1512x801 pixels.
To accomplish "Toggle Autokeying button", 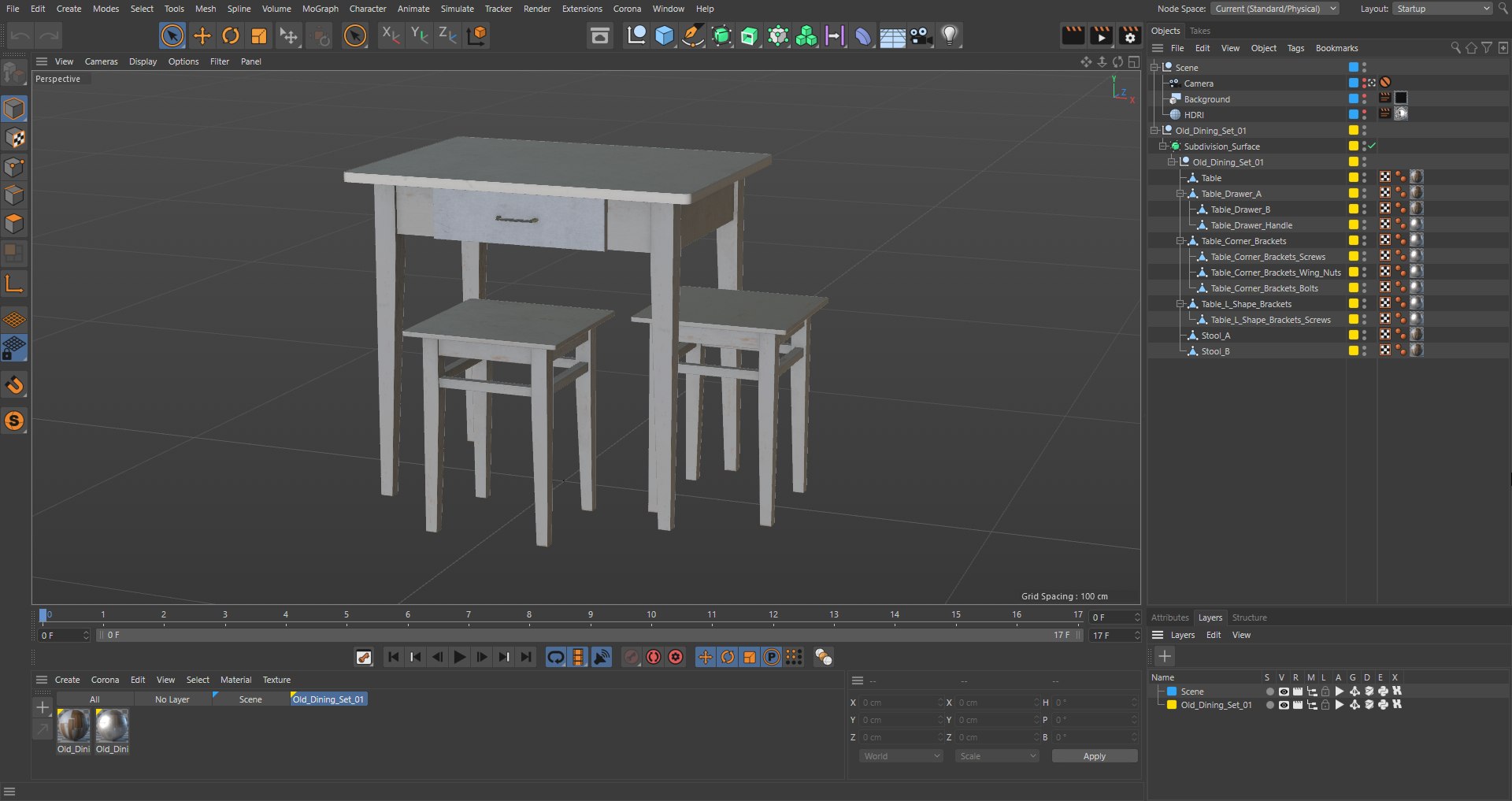I will tap(654, 657).
